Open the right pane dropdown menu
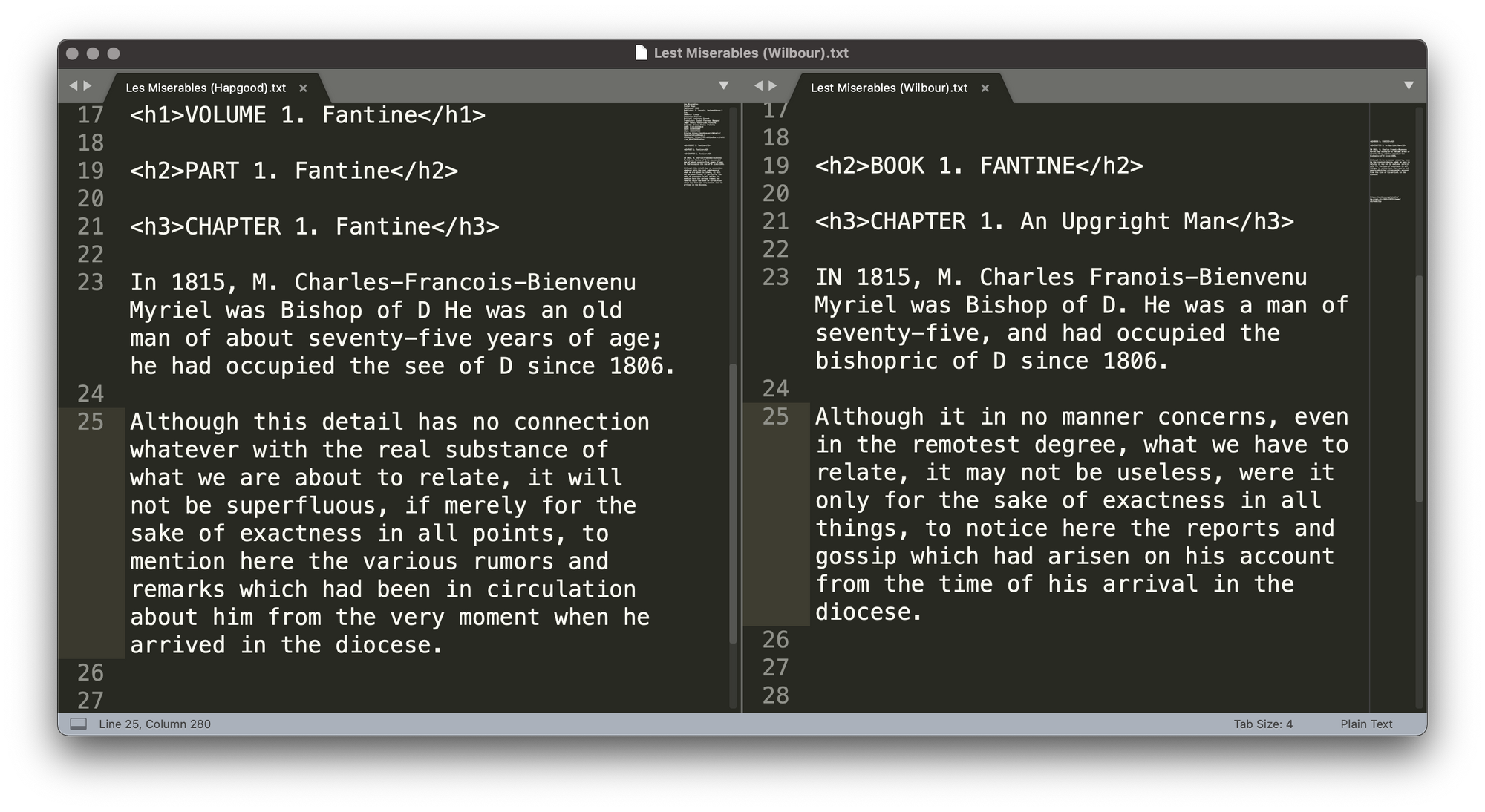The width and height of the screenshot is (1485, 812). (x=1409, y=85)
